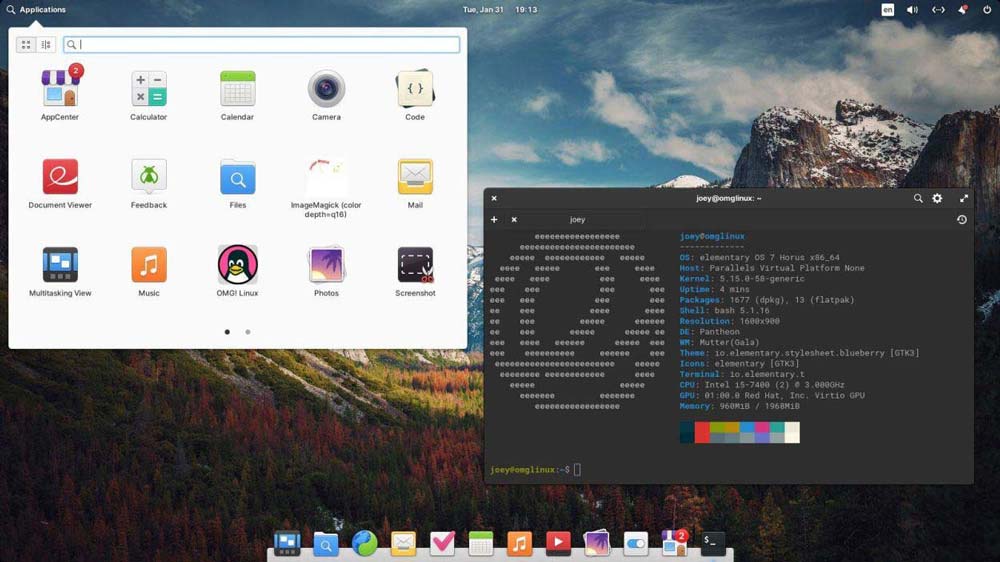
Task: Open Tasks from the dock
Action: pyautogui.click(x=442, y=544)
